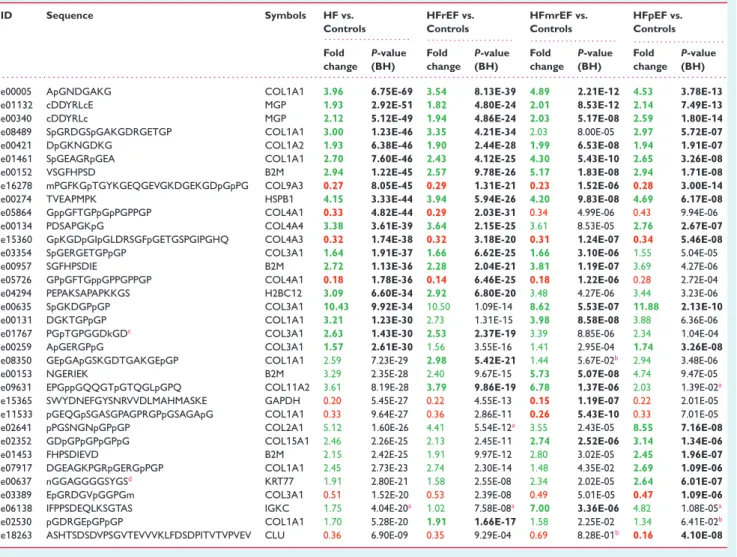
Task: Click symbol COL11A2
Action: pyautogui.click(x=287, y=388)
